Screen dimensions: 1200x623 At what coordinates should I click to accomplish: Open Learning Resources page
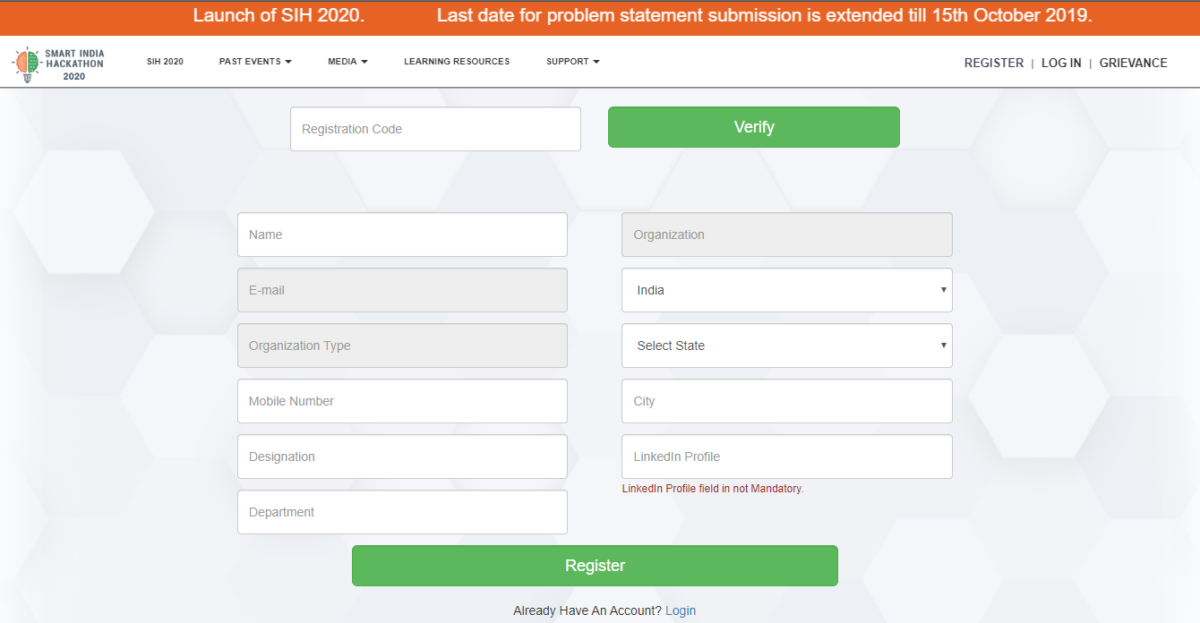point(457,62)
